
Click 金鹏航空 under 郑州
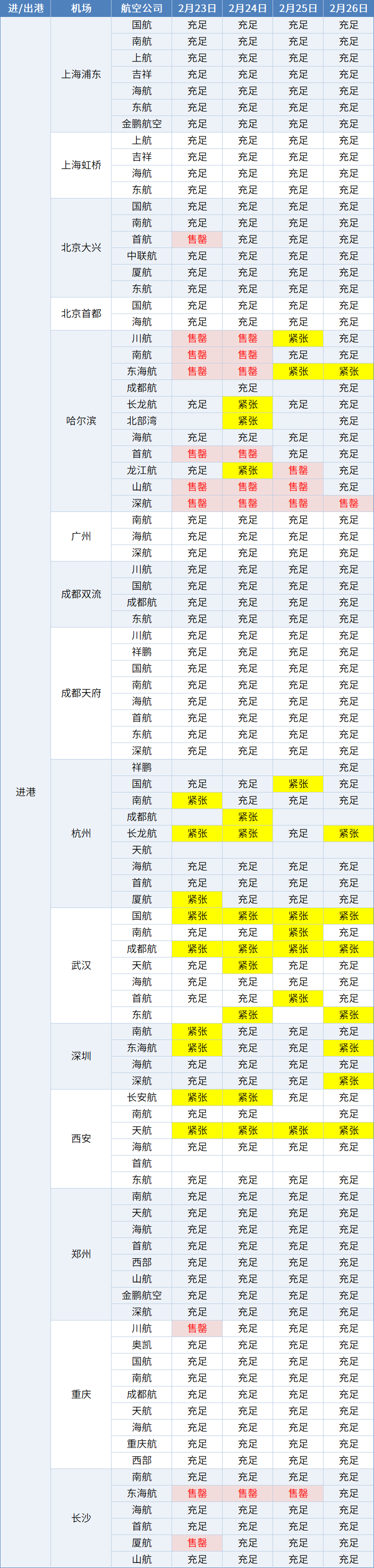coord(142,1295)
